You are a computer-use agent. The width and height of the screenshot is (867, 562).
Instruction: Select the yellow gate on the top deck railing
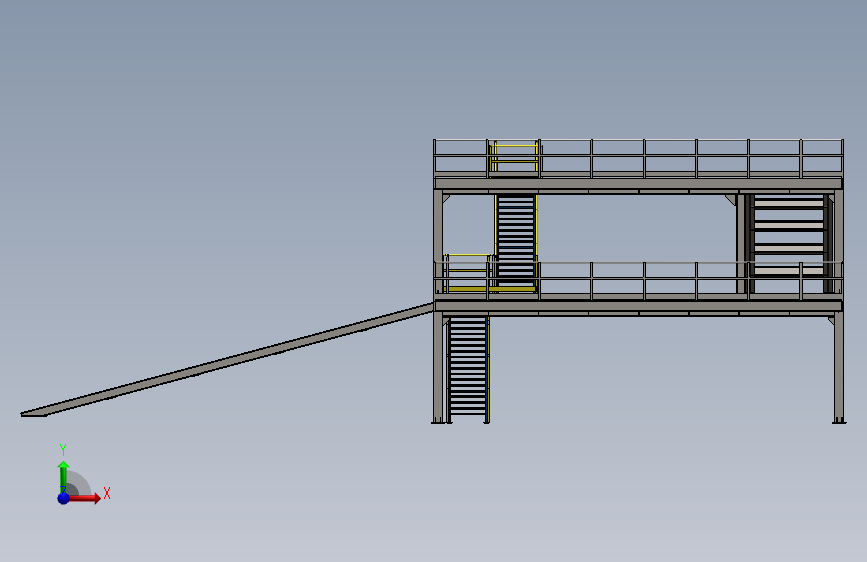(x=515, y=157)
